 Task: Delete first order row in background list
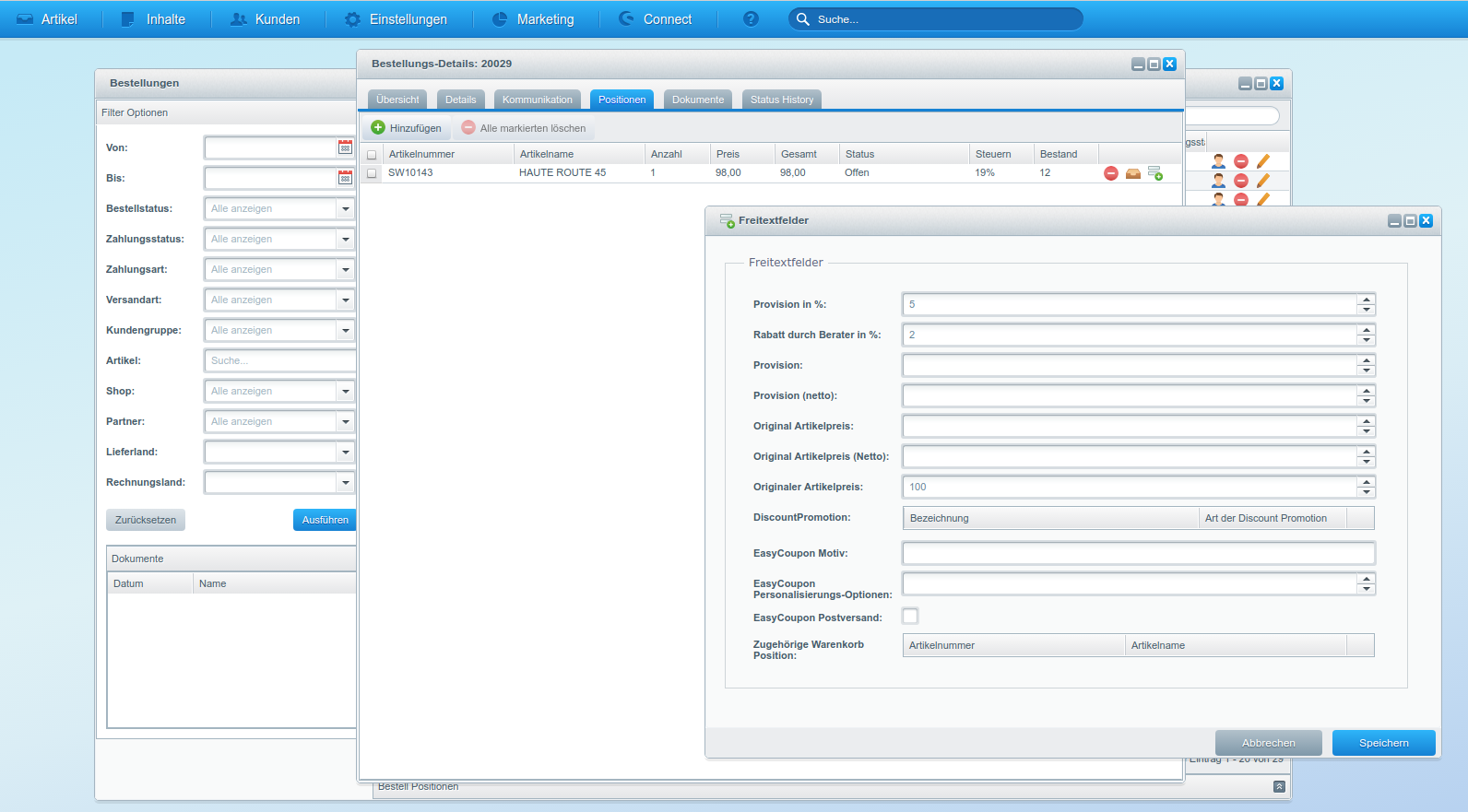(x=1241, y=161)
